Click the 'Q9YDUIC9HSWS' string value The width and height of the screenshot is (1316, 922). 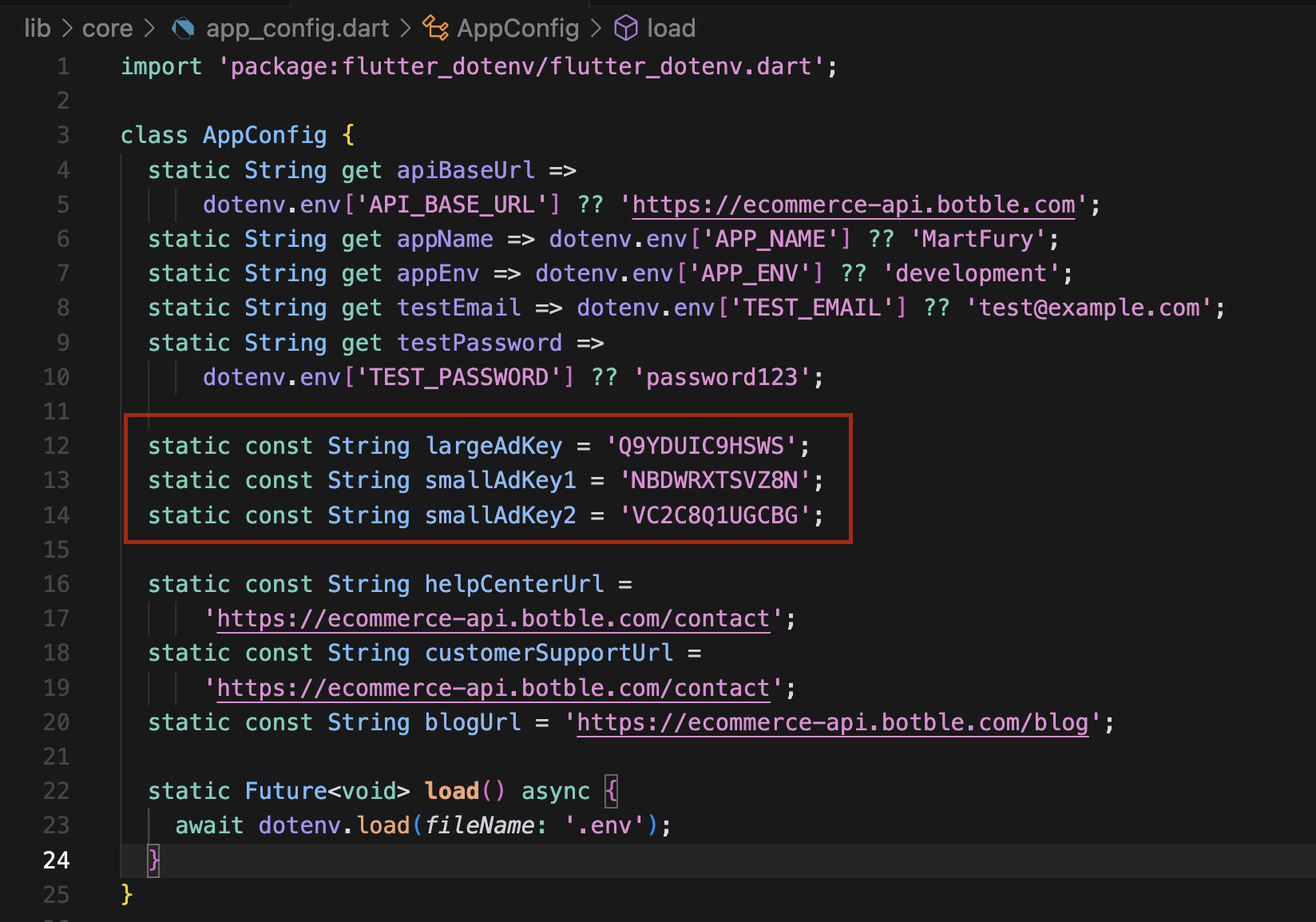pyautogui.click(x=701, y=446)
